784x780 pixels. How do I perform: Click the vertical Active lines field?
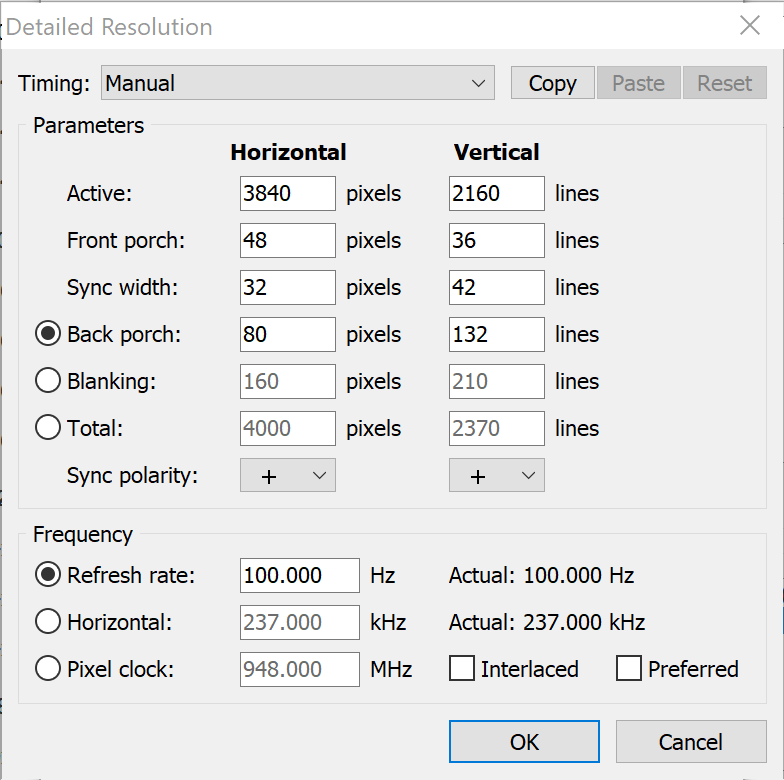(x=497, y=193)
